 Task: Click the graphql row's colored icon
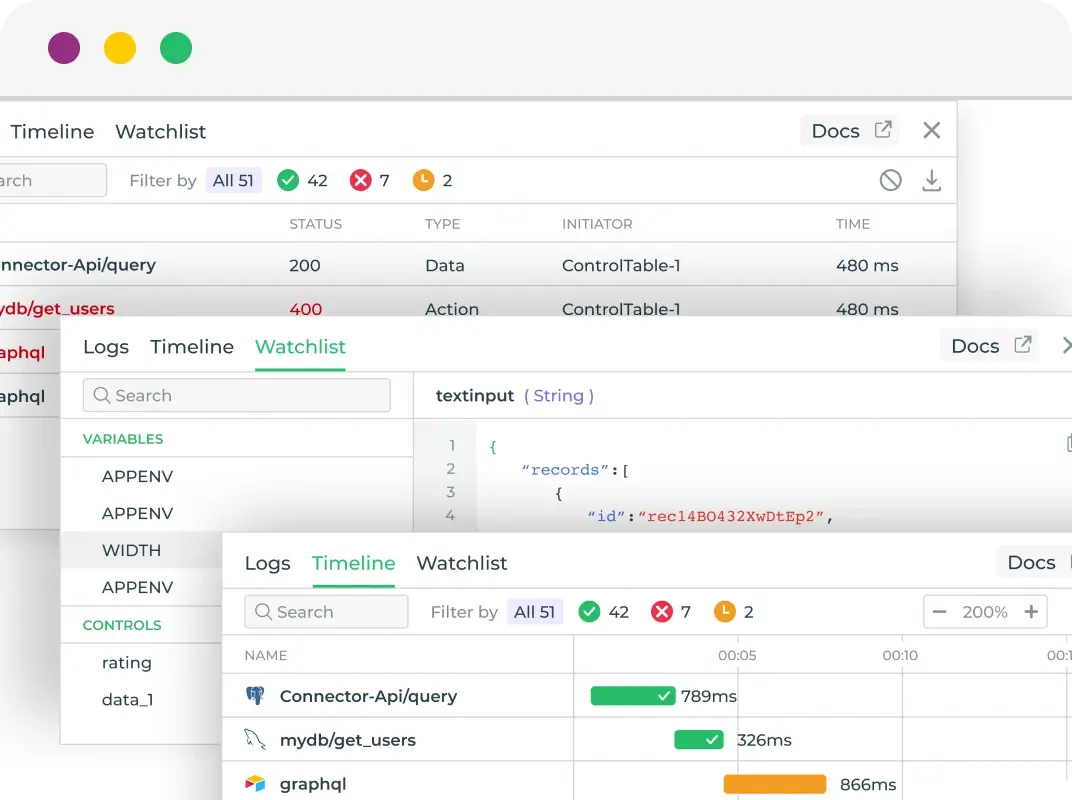pyautogui.click(x=256, y=784)
